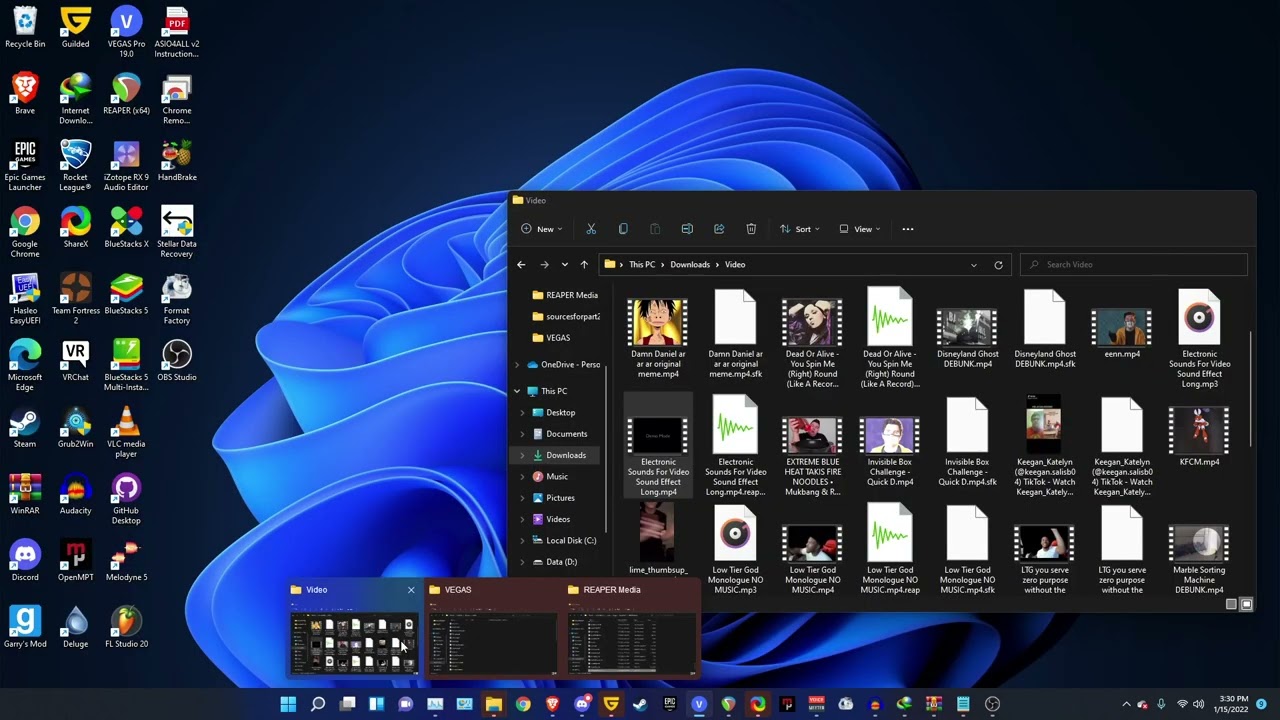
Task: Select Disneyland Ghost DEBUNK.mp4 file
Action: [967, 338]
